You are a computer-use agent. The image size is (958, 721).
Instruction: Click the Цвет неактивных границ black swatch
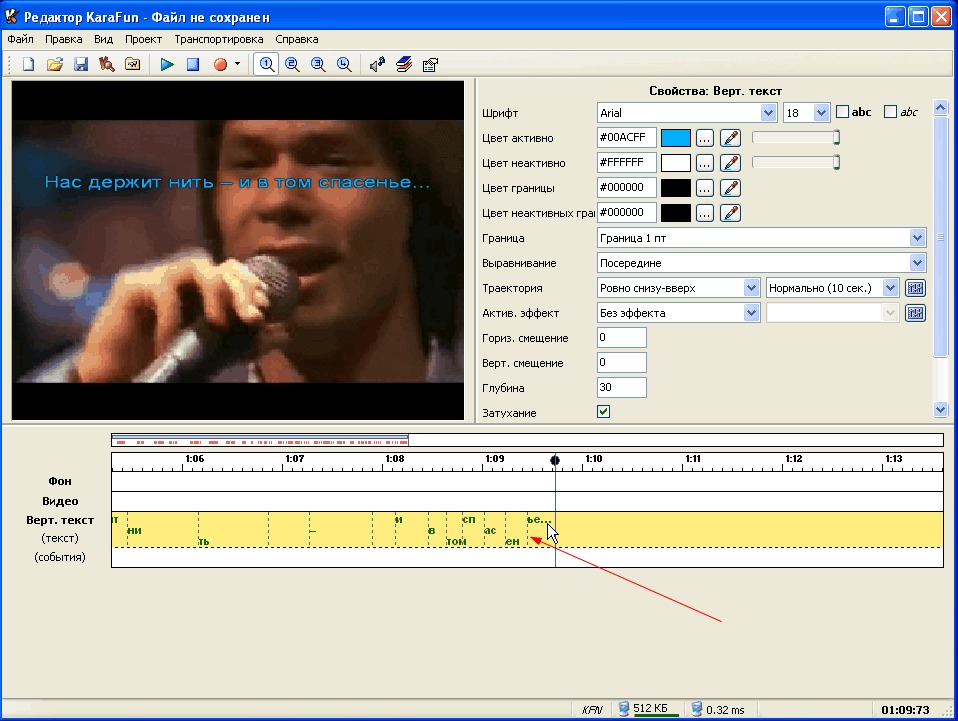coord(676,213)
